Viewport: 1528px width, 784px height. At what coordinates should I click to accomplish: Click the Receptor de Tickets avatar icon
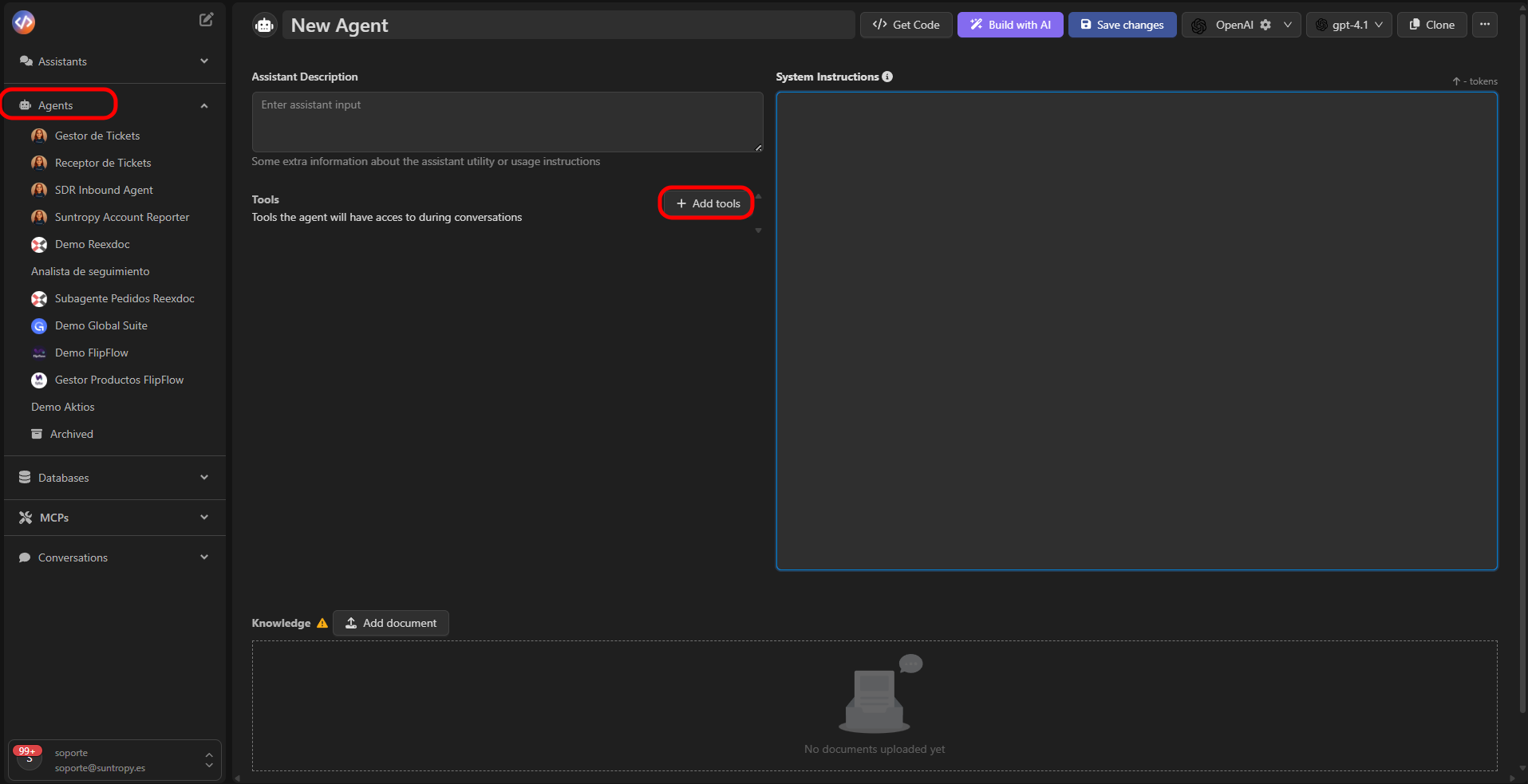click(x=39, y=163)
